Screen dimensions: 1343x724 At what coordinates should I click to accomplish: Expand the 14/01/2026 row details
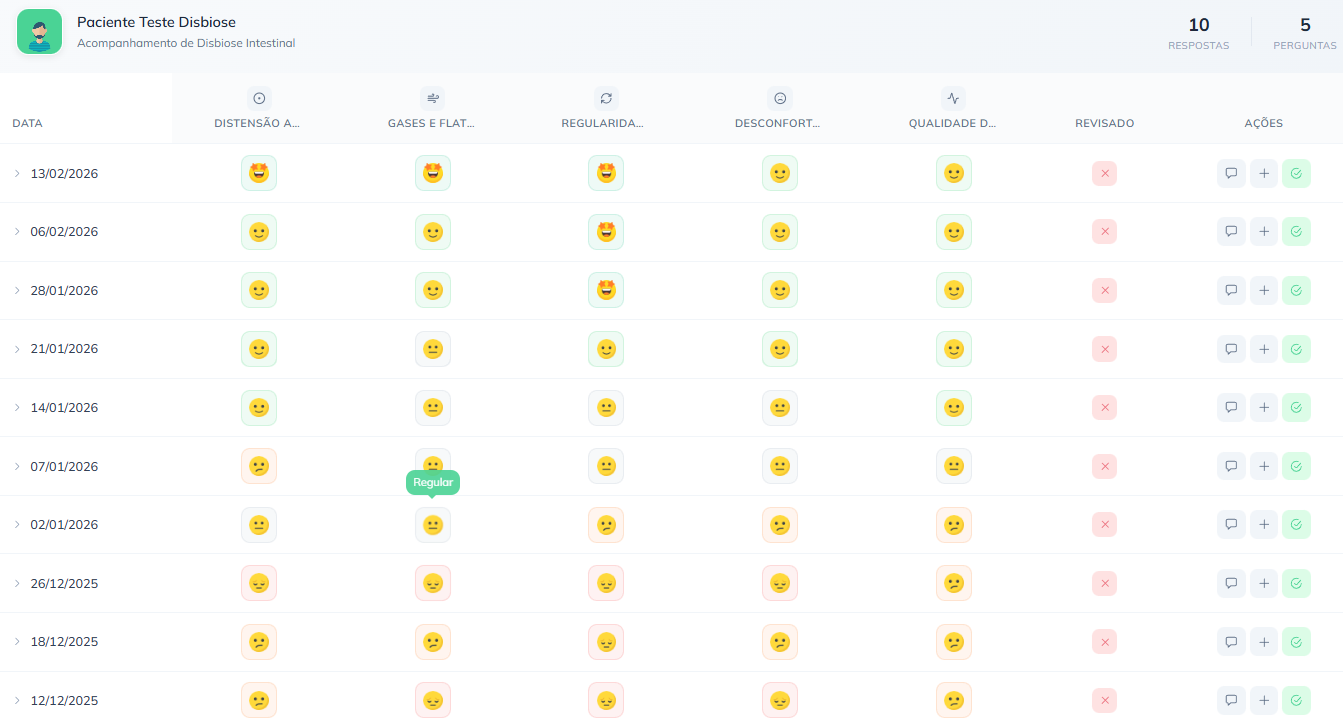[x=17, y=408]
